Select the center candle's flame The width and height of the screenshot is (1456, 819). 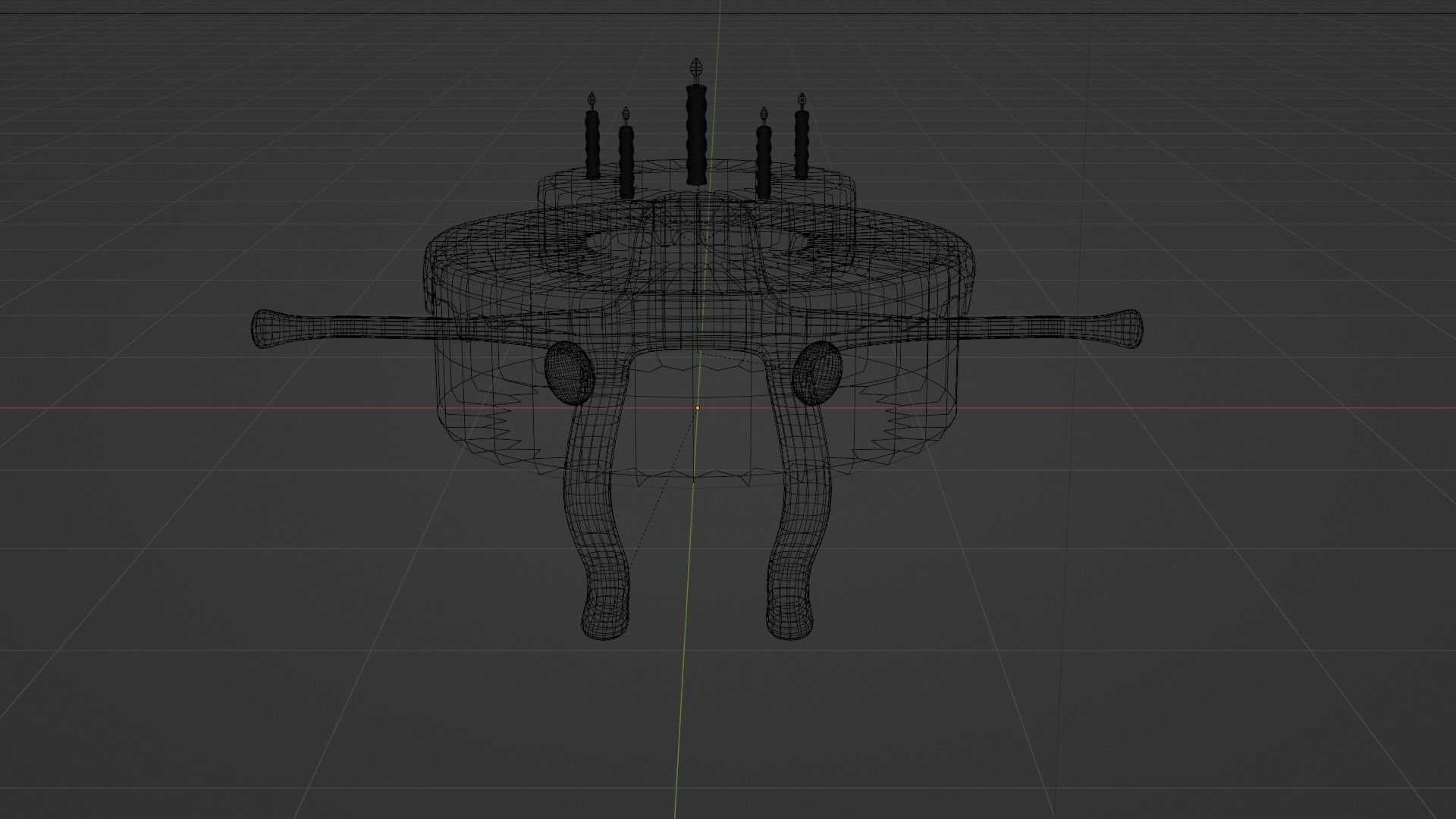pos(696,68)
